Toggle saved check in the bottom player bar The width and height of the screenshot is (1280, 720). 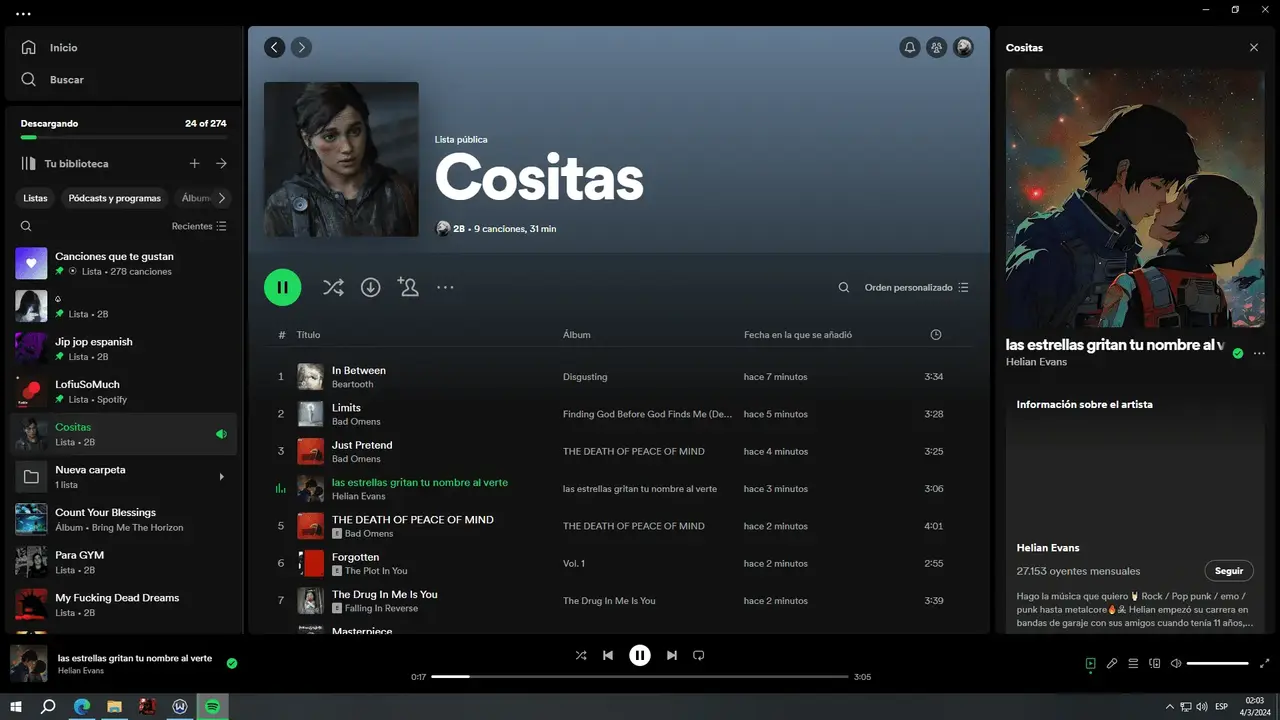[x=232, y=663]
